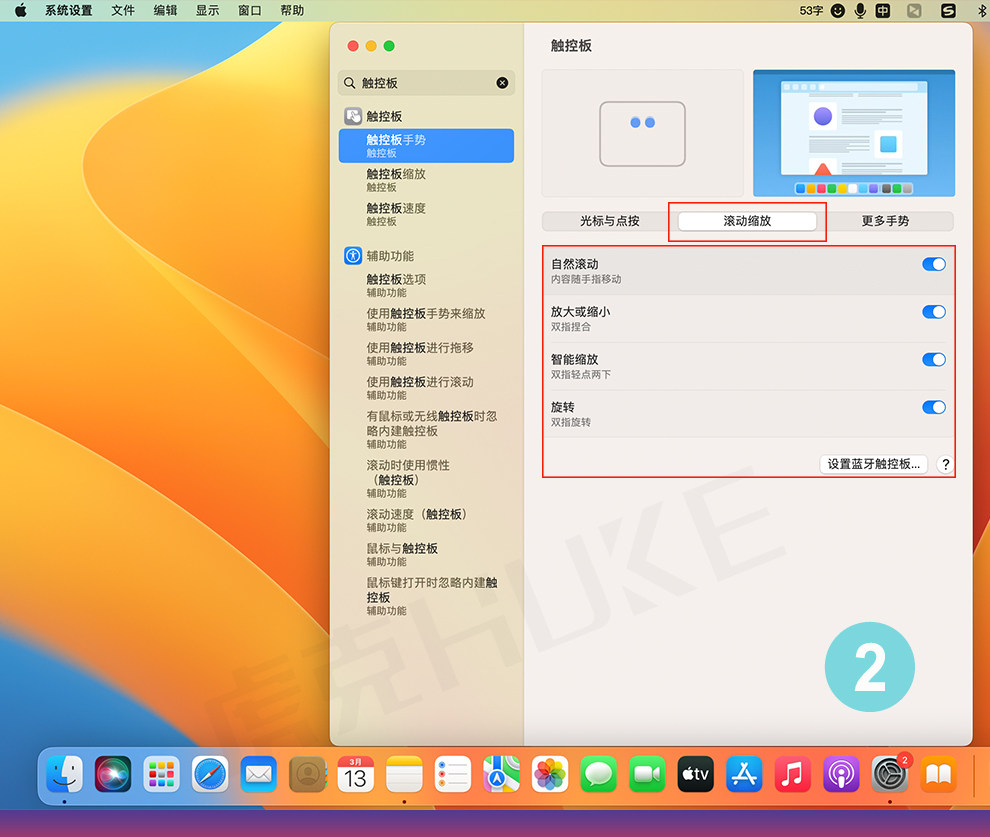Viewport: 990px width, 837px height.
Task: Clear the sidebar search field
Action: pos(503,83)
